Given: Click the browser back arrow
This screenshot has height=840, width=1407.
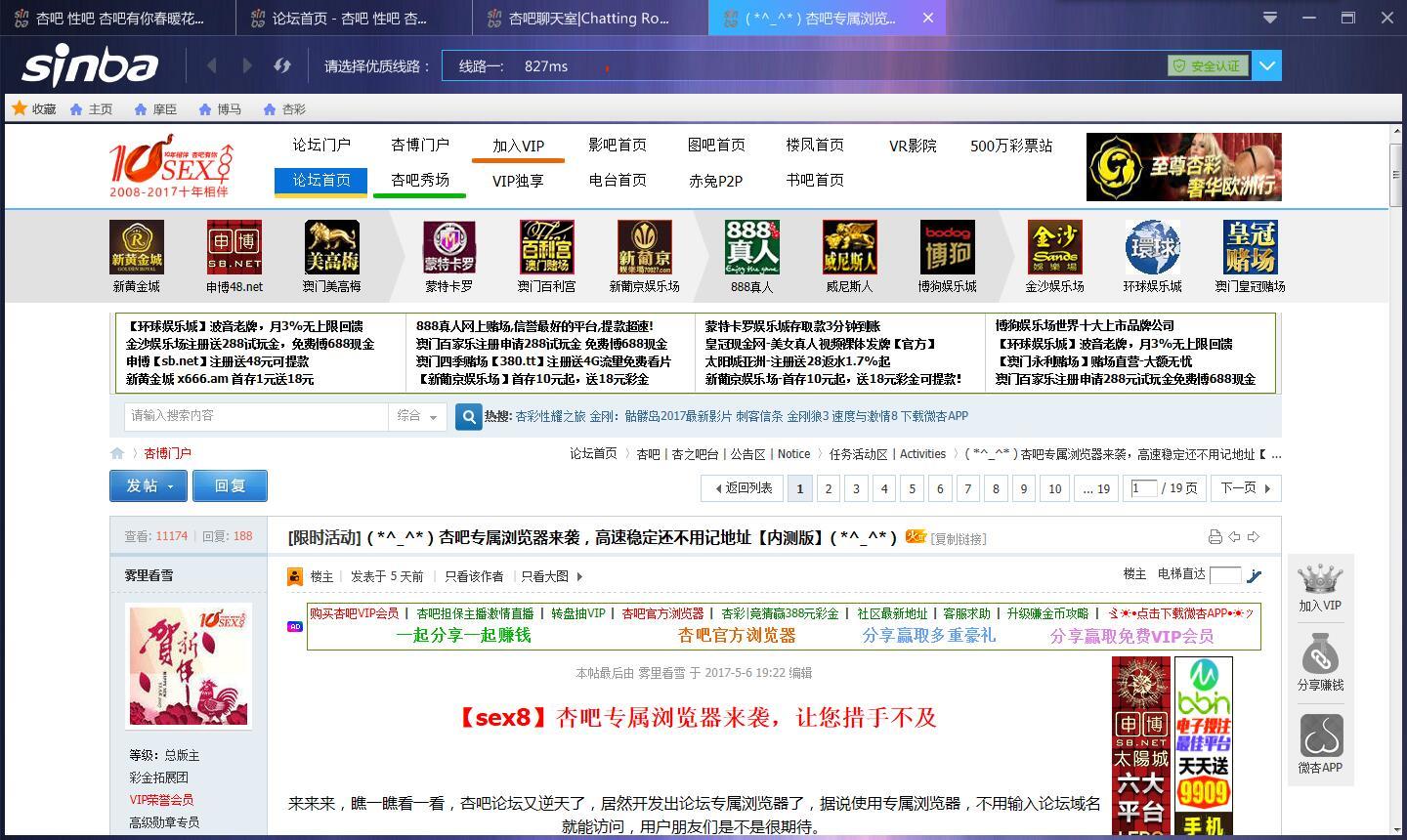Looking at the screenshot, I should pos(212,65).
